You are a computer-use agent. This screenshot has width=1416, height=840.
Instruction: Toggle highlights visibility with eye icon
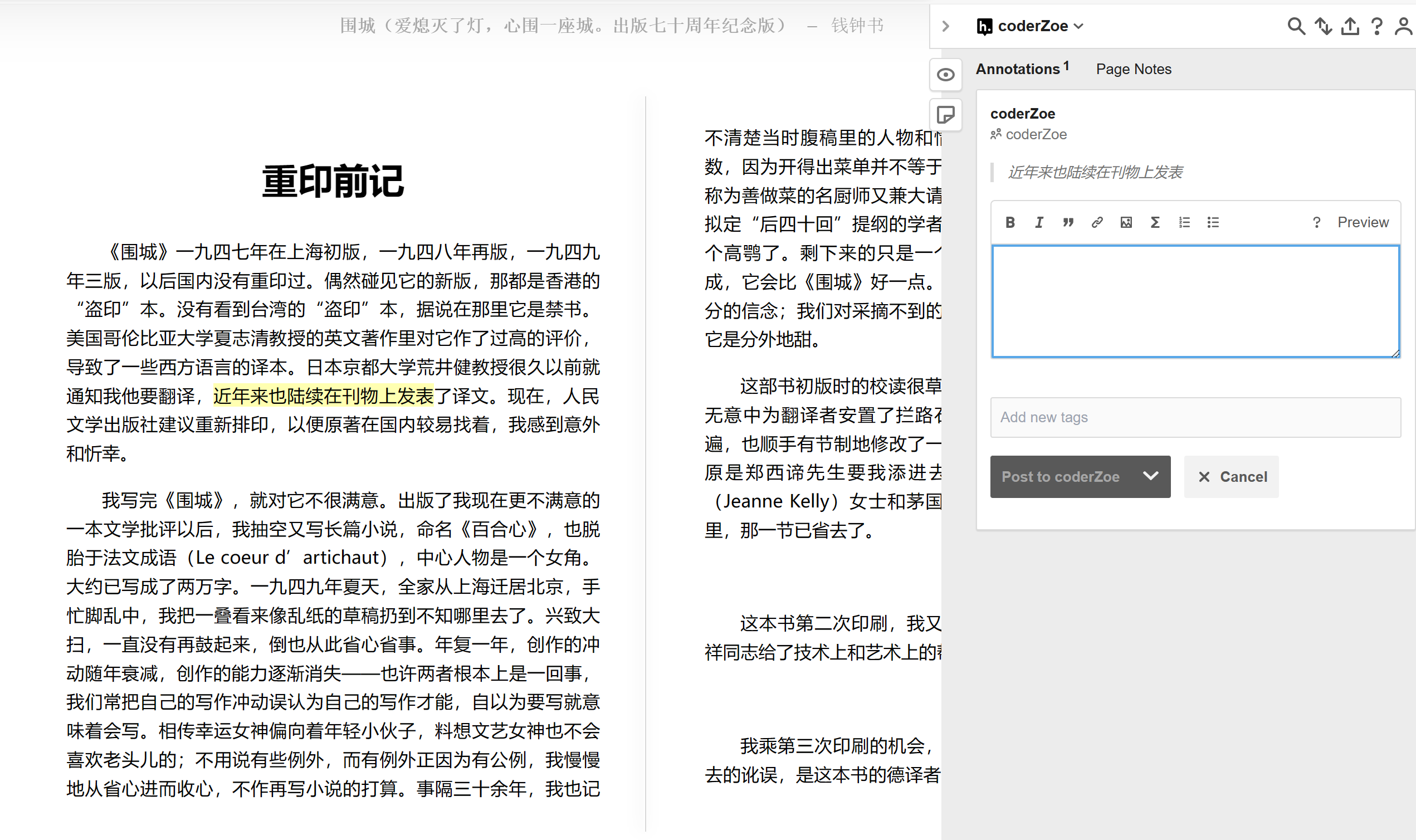tap(946, 74)
